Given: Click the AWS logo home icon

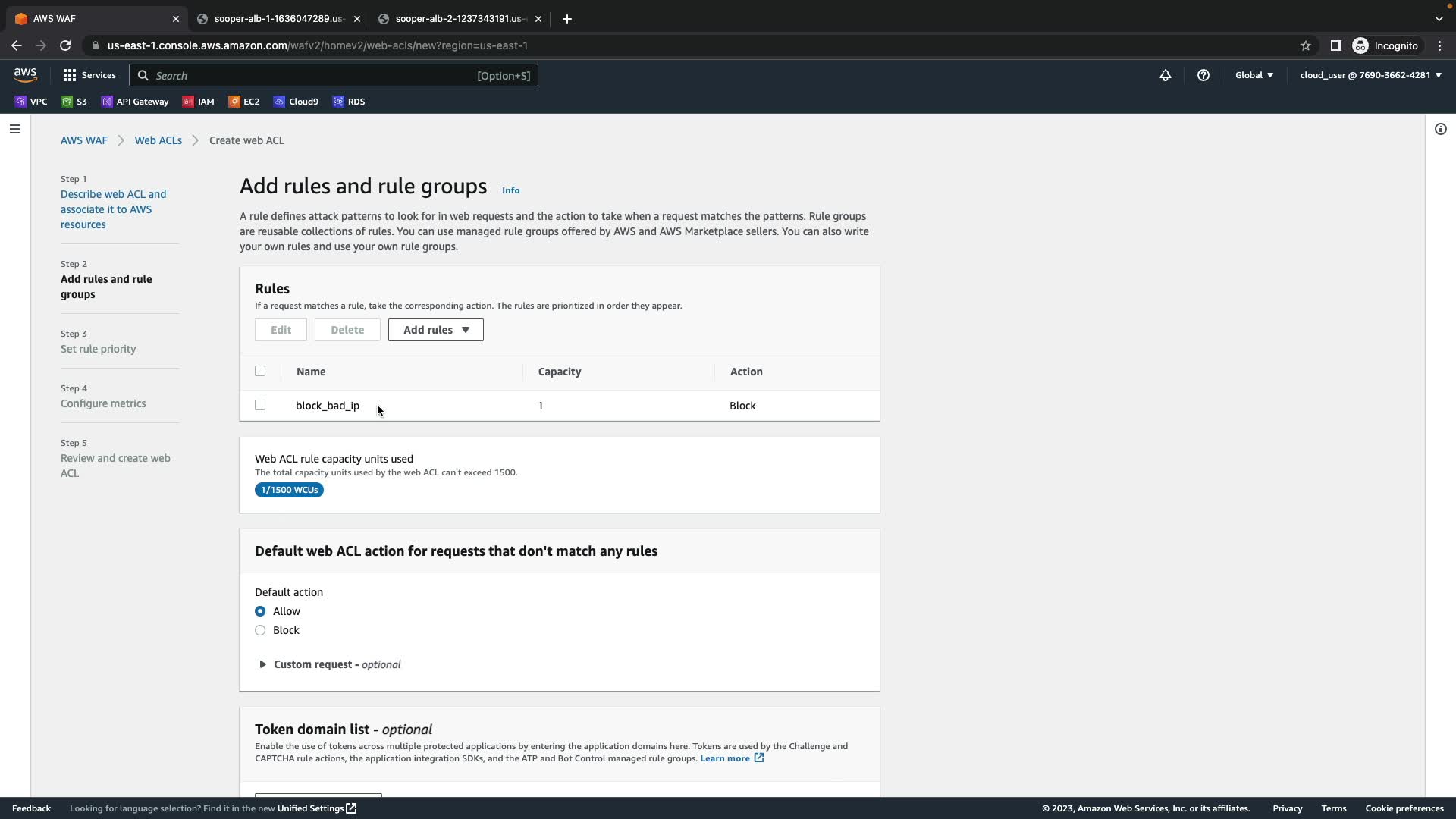Looking at the screenshot, I should [25, 74].
